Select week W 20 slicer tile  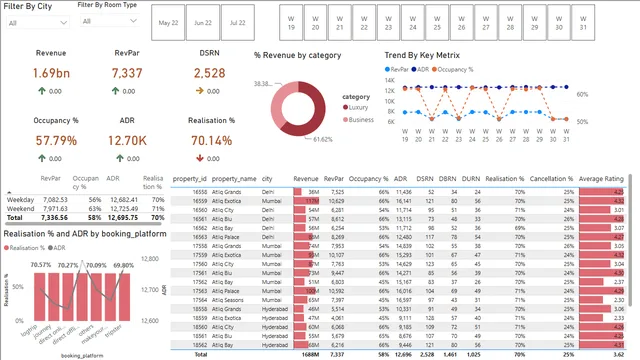(x=316, y=23)
